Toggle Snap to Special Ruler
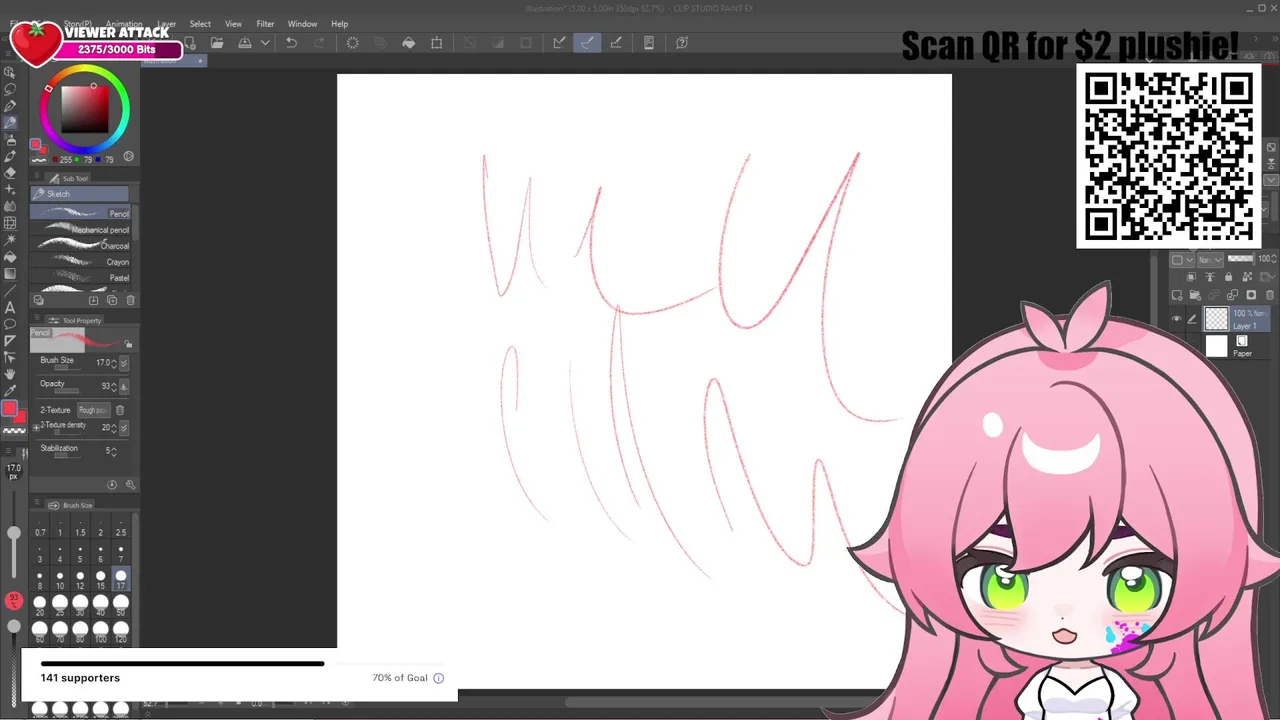The image size is (1280, 720). [x=587, y=43]
